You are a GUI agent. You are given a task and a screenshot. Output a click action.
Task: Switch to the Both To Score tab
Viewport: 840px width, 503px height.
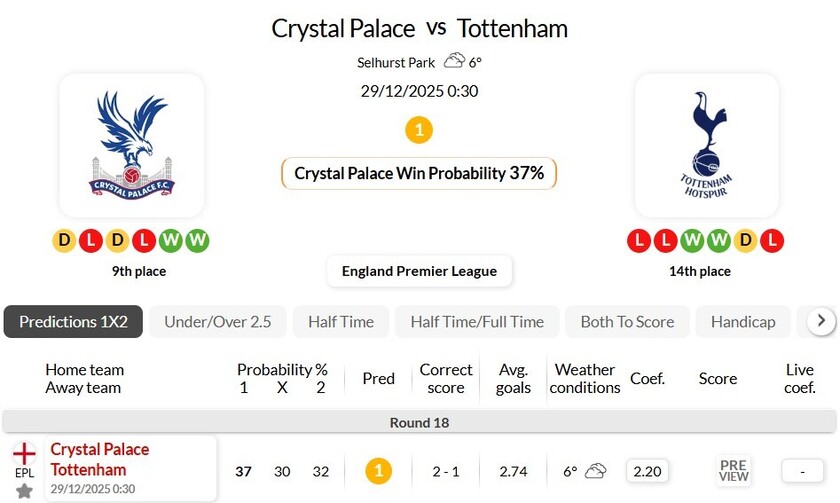[x=627, y=321]
